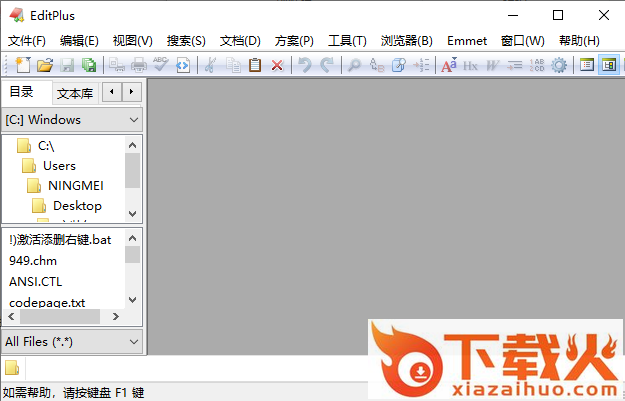Click the Redo arrow icon

tap(327, 65)
